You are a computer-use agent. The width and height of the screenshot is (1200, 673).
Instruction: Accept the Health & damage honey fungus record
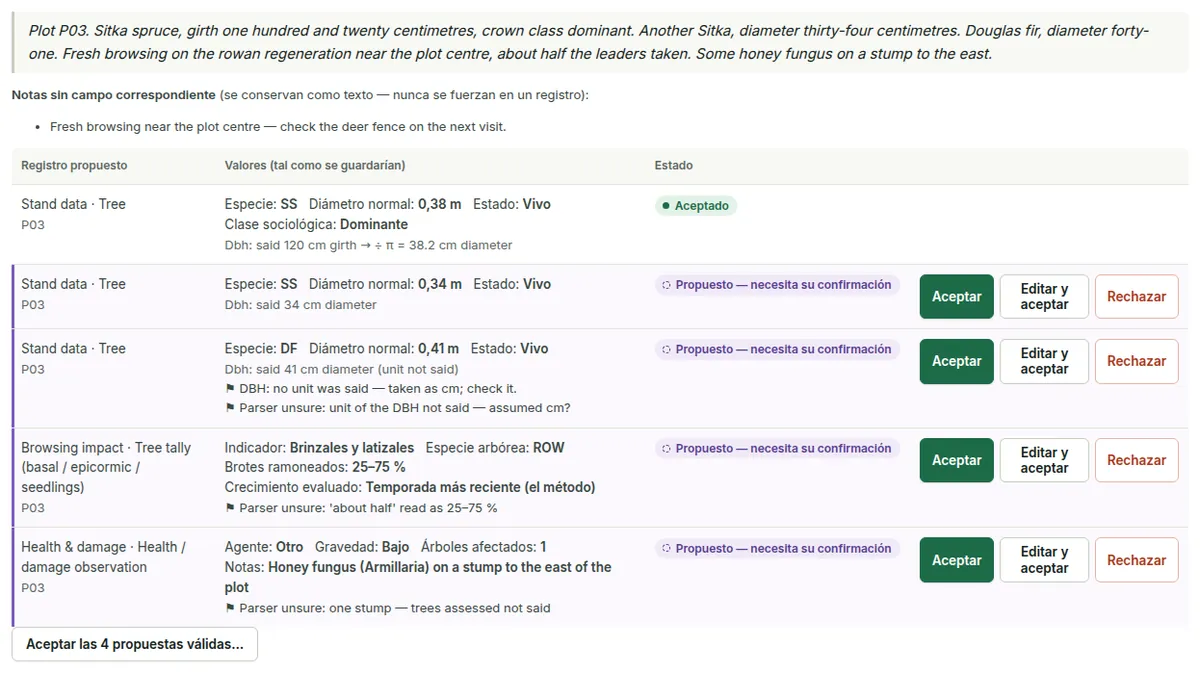(x=957, y=560)
